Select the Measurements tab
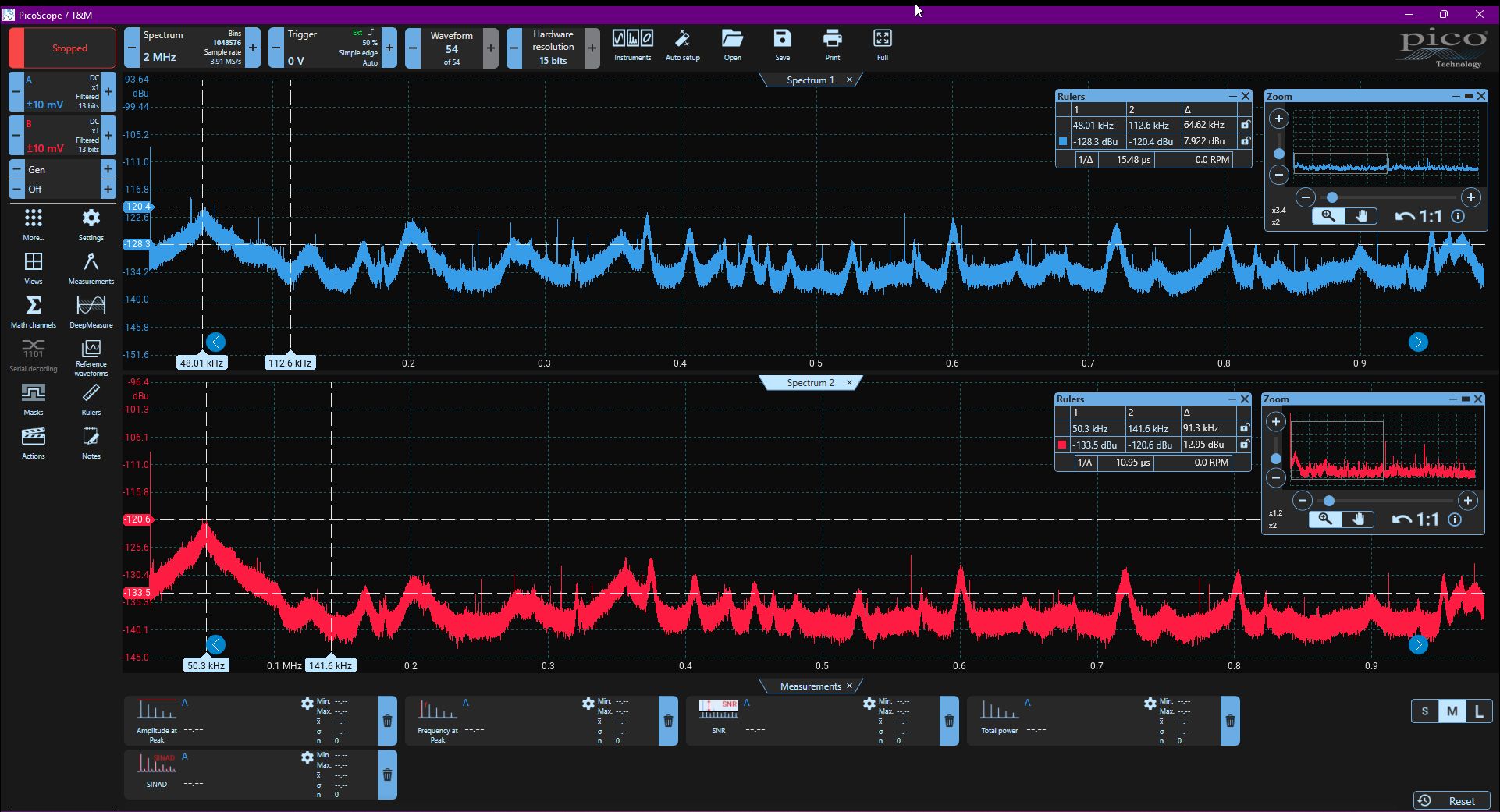Screen dimensions: 1500x812 coord(810,686)
